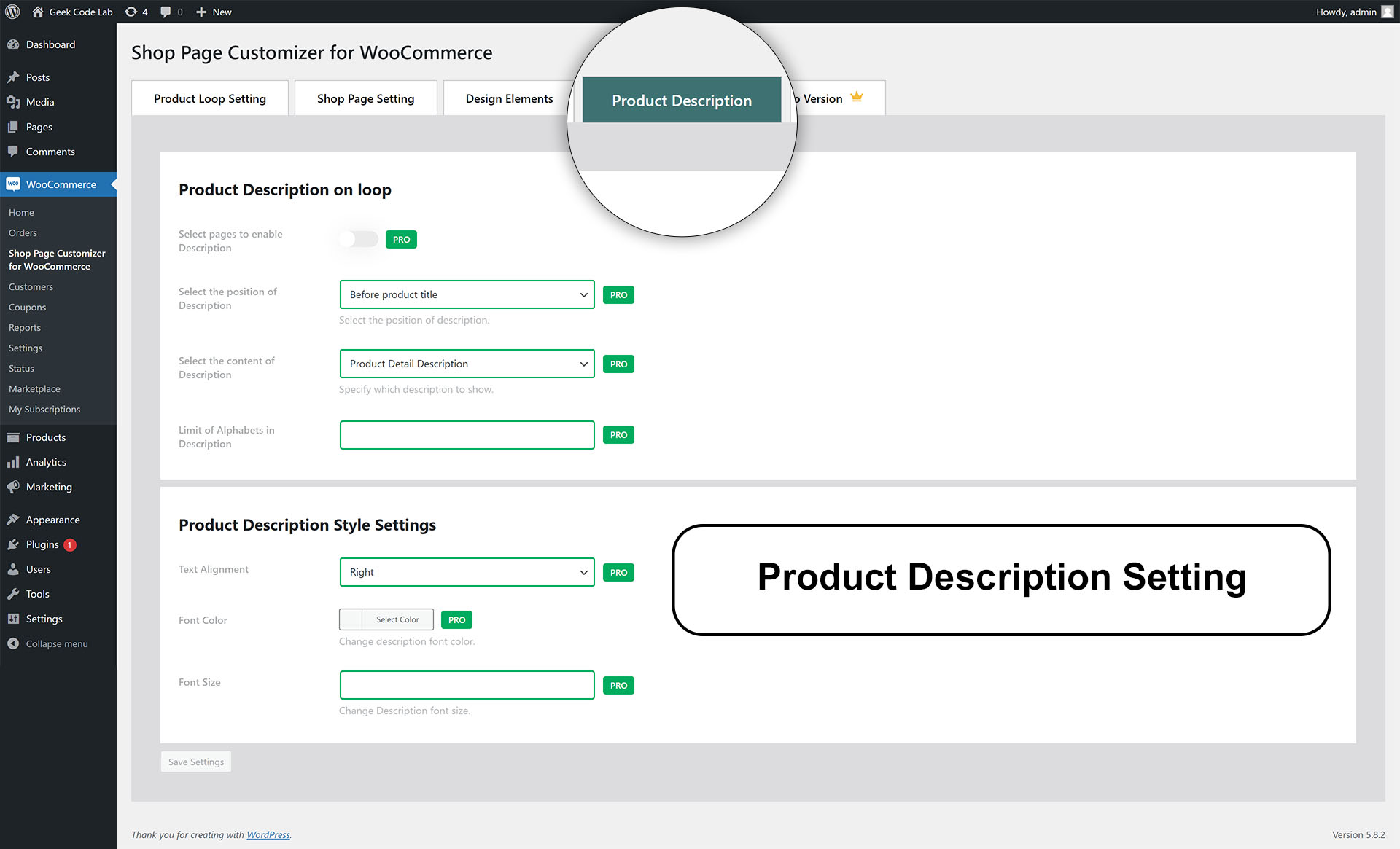Click the WordPress logo icon

click(x=12, y=12)
